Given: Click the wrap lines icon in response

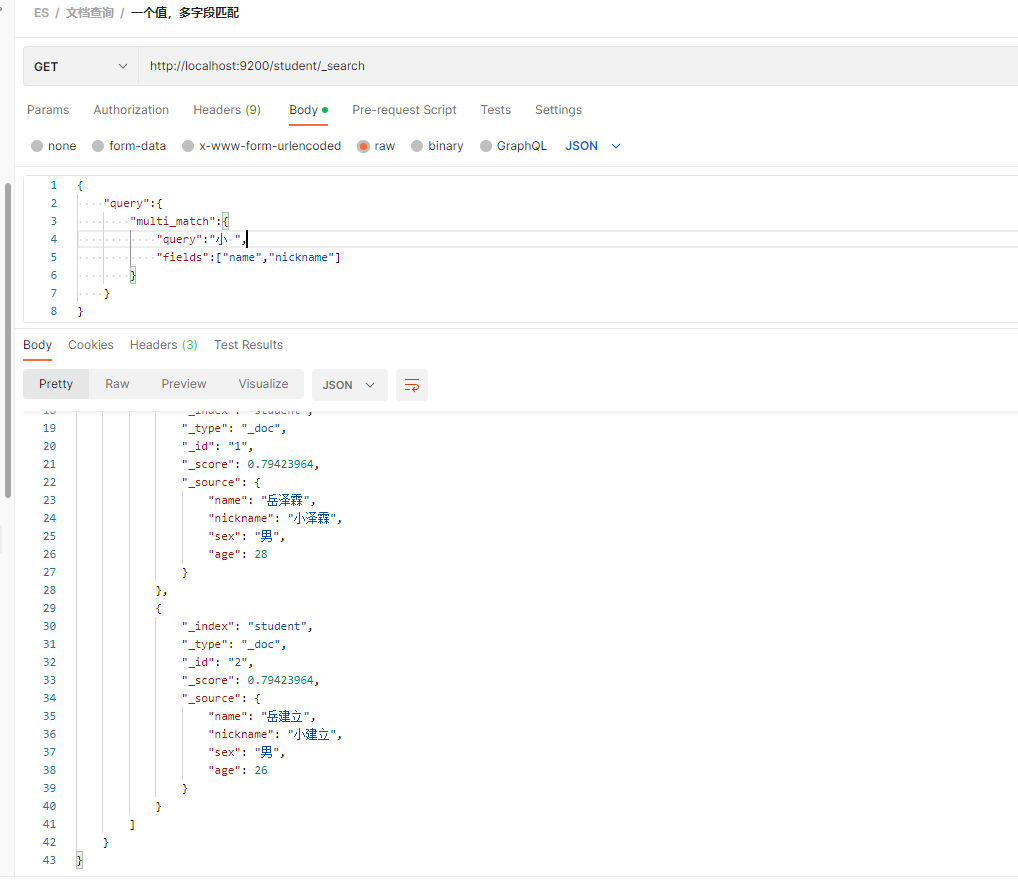Looking at the screenshot, I should (x=412, y=385).
